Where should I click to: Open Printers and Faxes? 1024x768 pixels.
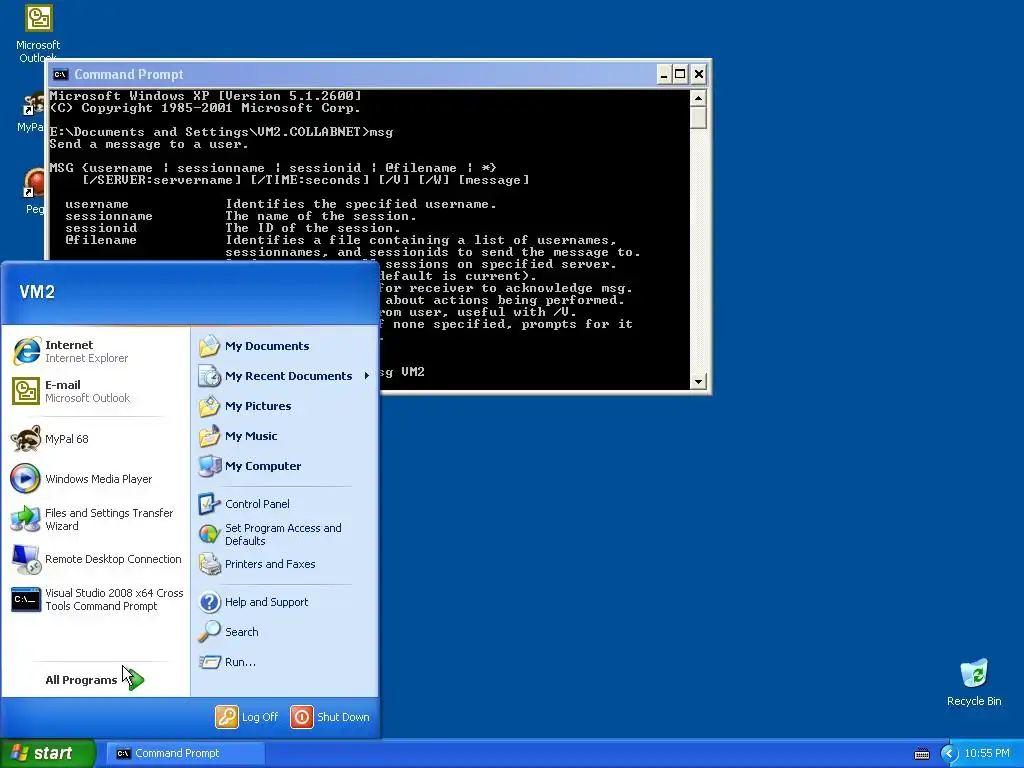tap(285, 564)
